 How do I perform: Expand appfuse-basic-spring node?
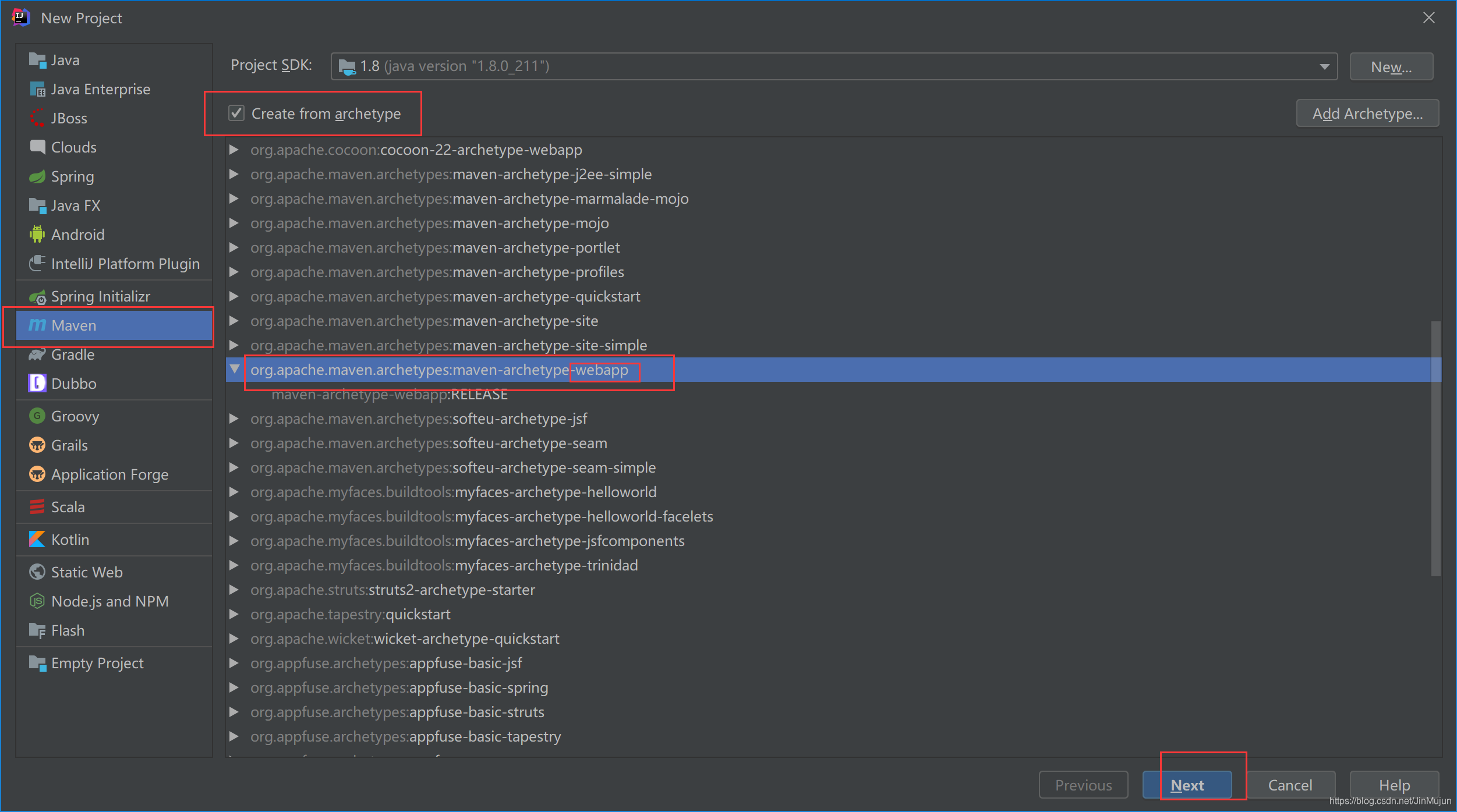coord(234,687)
